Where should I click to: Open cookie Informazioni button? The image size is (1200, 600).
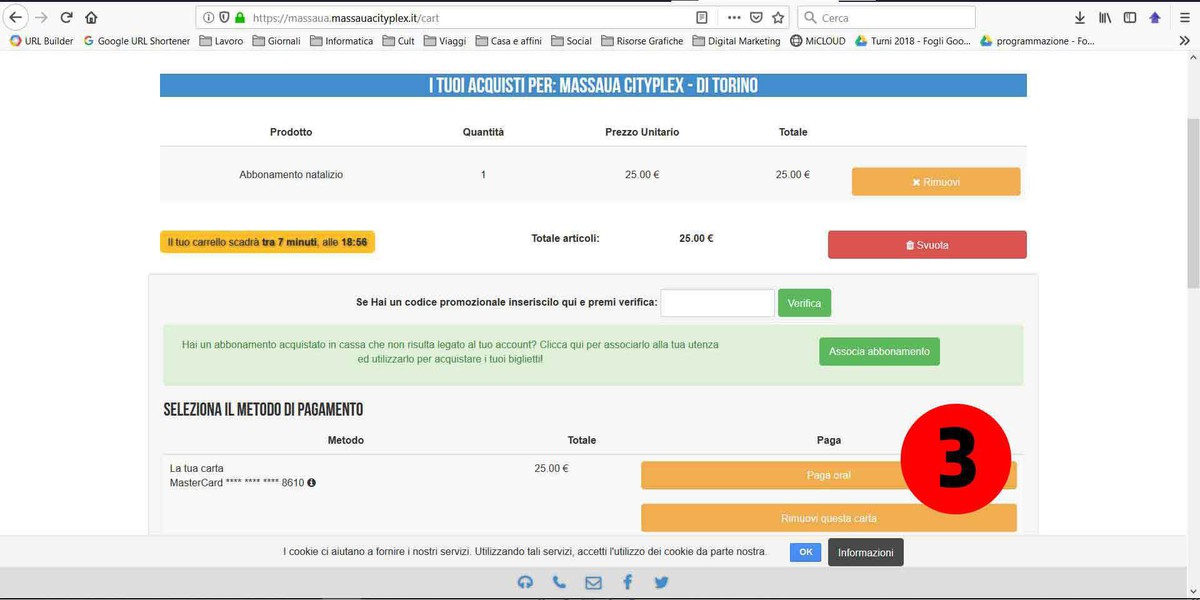pos(866,553)
